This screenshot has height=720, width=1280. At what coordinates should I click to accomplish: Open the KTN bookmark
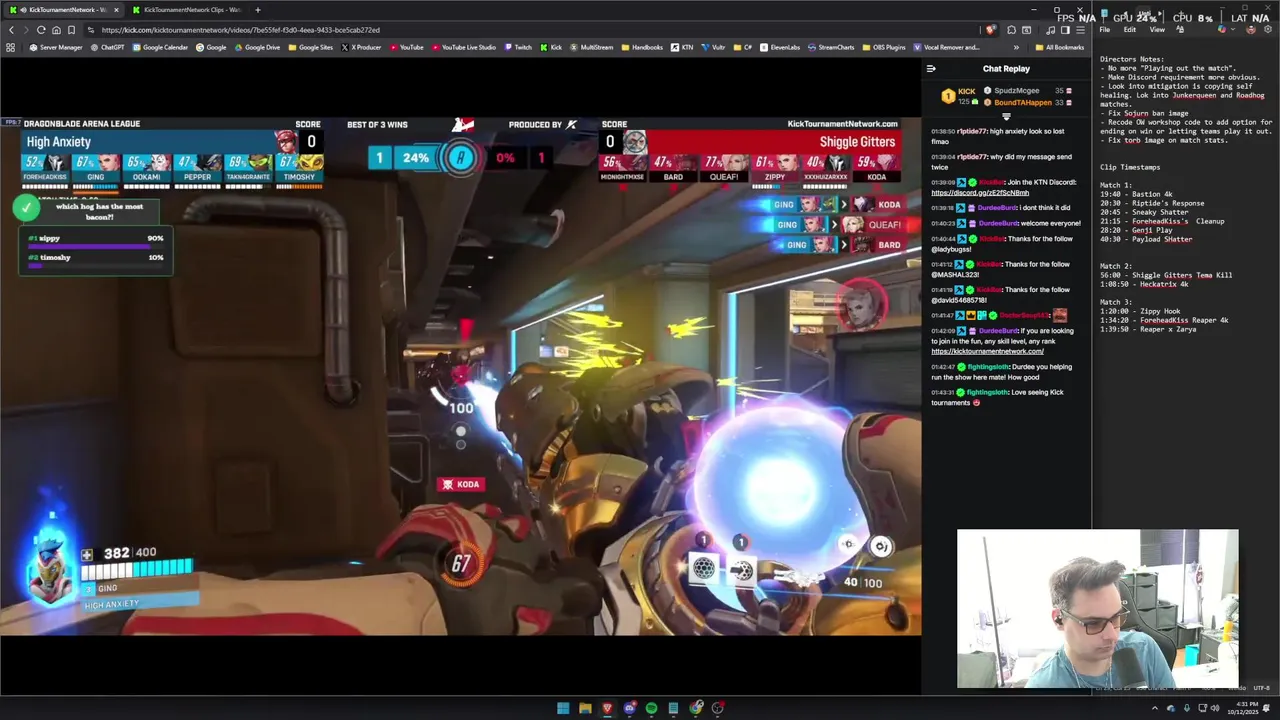coord(682,47)
